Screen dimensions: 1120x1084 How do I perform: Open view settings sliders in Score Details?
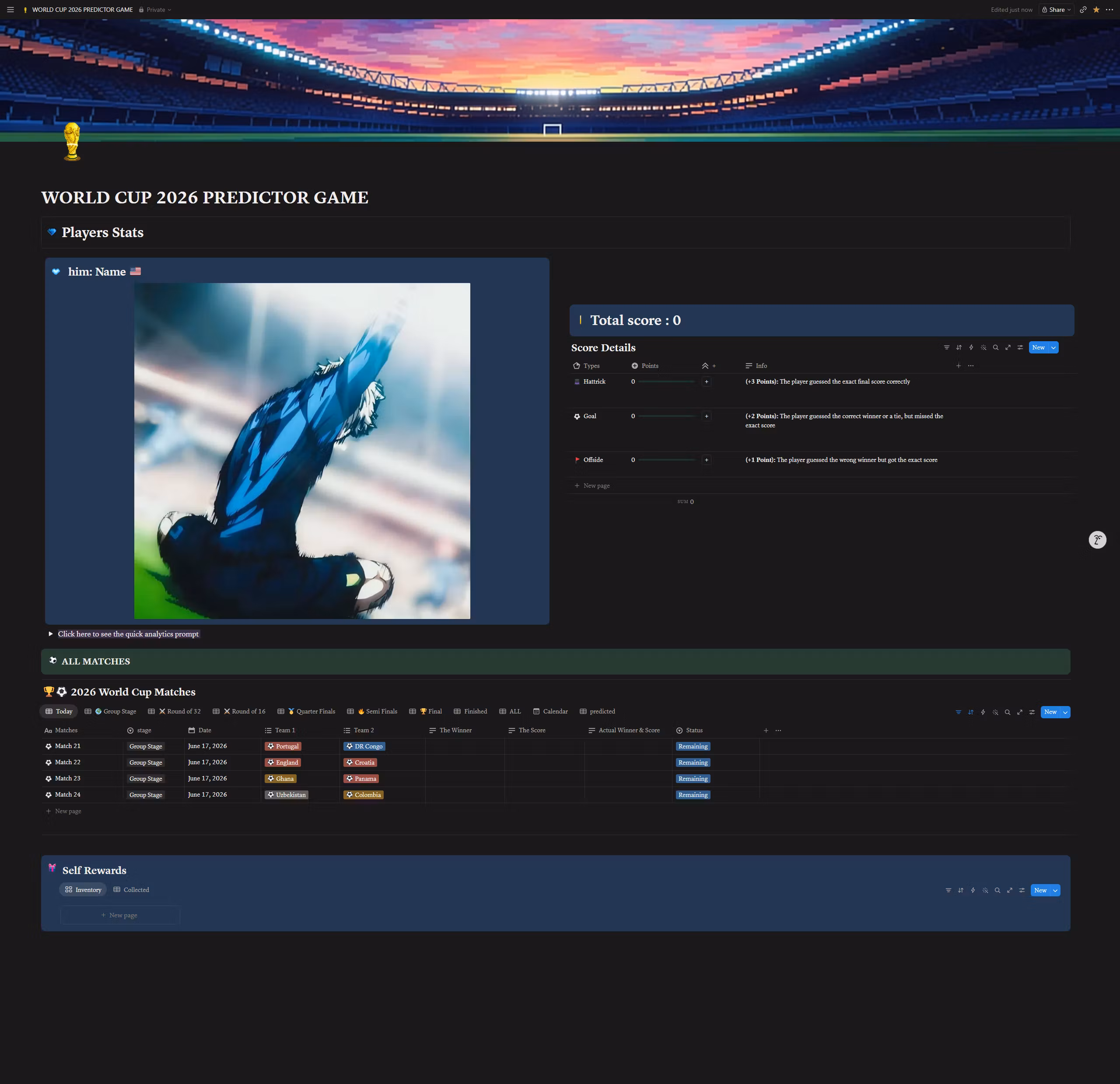(1020, 347)
